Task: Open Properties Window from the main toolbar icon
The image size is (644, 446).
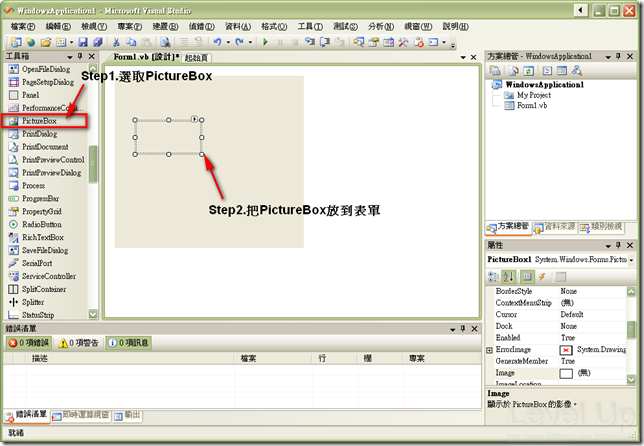Action: point(373,42)
